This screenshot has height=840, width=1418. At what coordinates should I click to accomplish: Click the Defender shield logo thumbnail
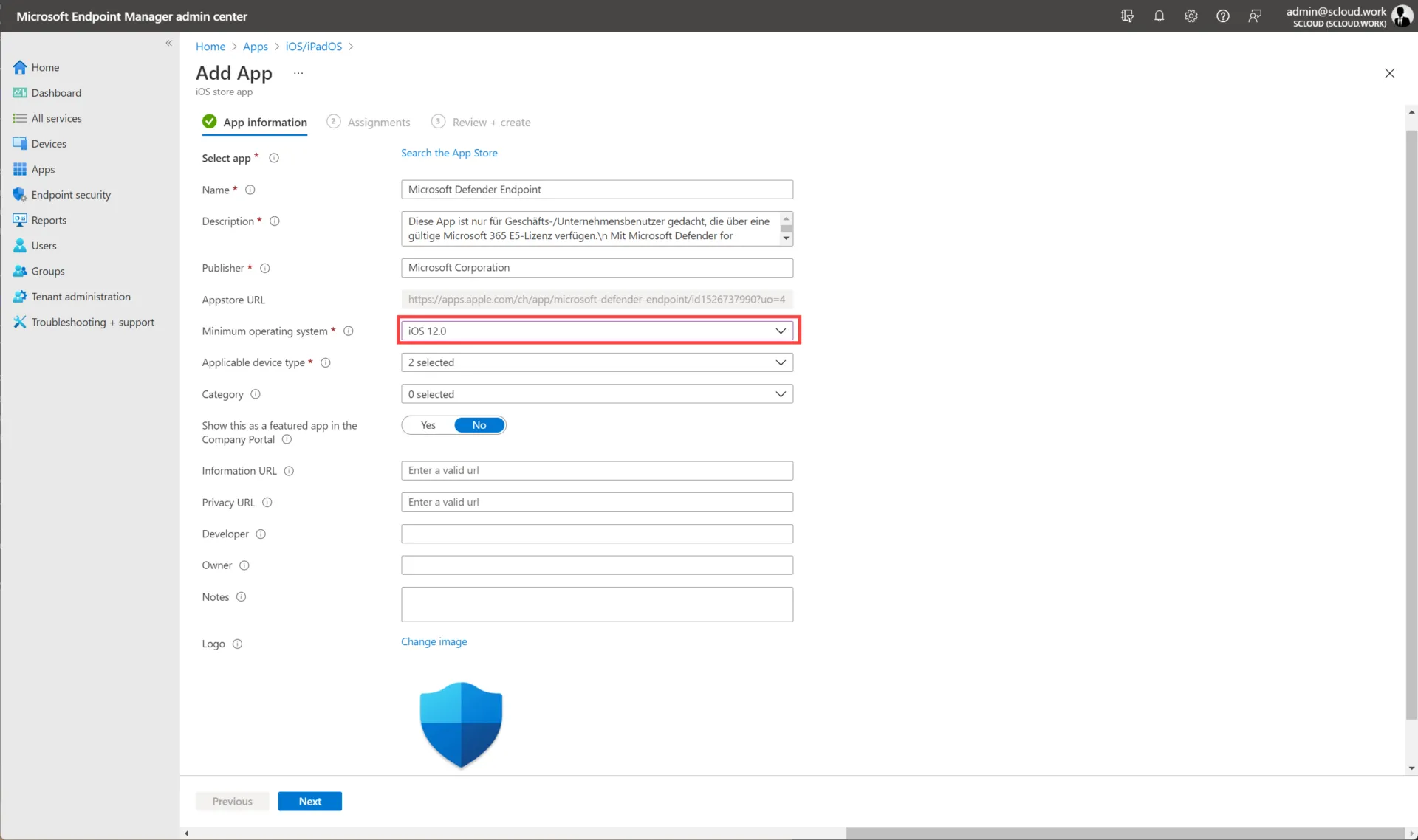pos(461,725)
